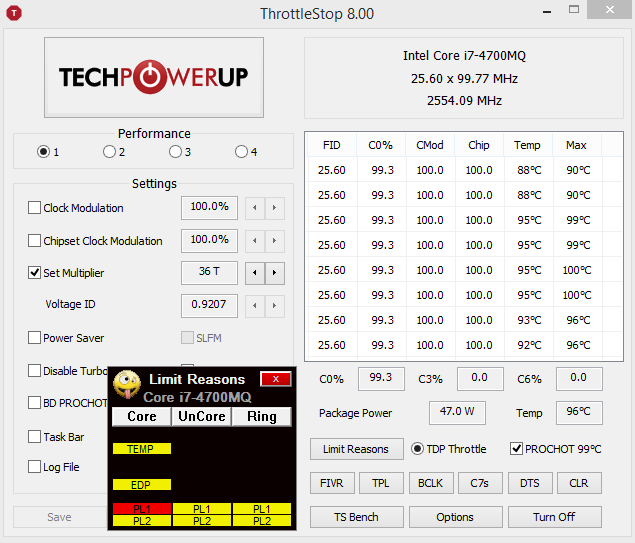Screen dimensions: 635x543
Task: Click the FID column header
Action: click(x=332, y=145)
